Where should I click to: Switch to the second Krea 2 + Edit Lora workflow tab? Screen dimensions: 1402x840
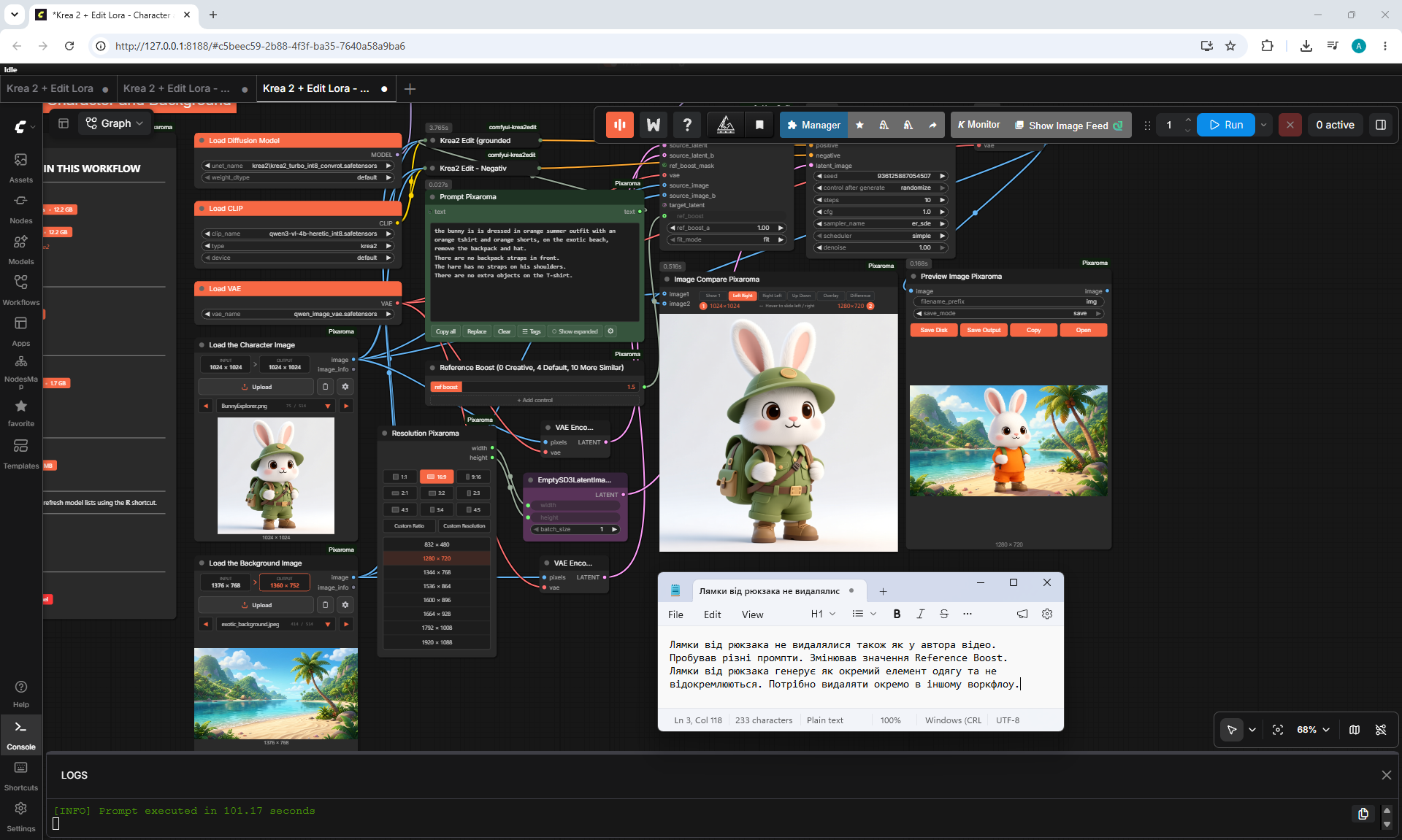(x=185, y=88)
